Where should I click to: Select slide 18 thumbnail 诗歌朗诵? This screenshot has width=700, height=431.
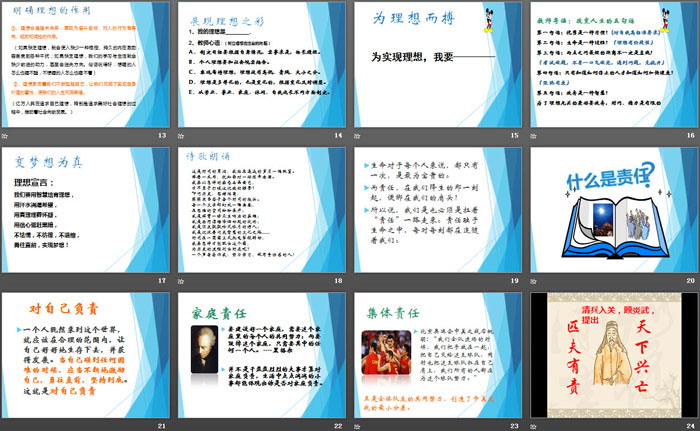coord(262,210)
